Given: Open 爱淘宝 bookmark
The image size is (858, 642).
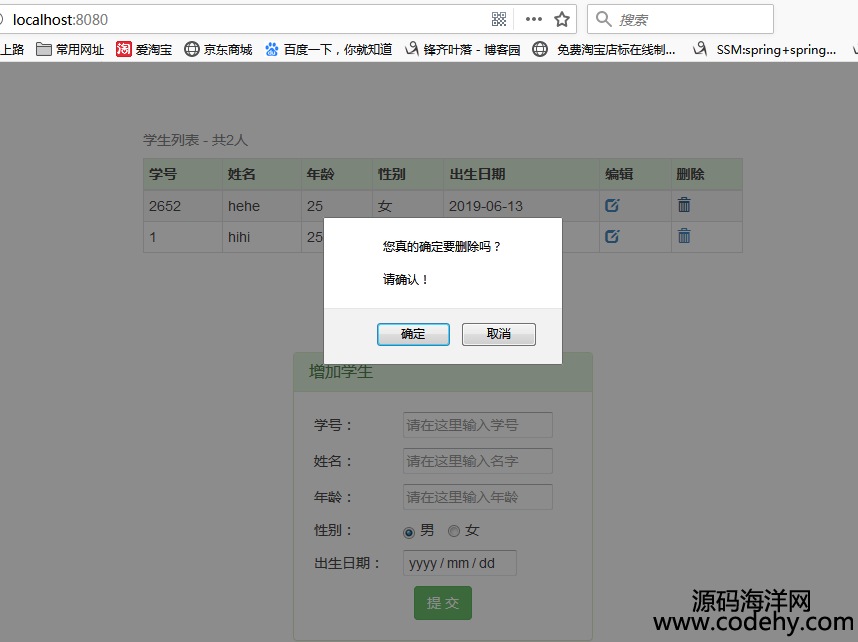Looking at the screenshot, I should [144, 49].
